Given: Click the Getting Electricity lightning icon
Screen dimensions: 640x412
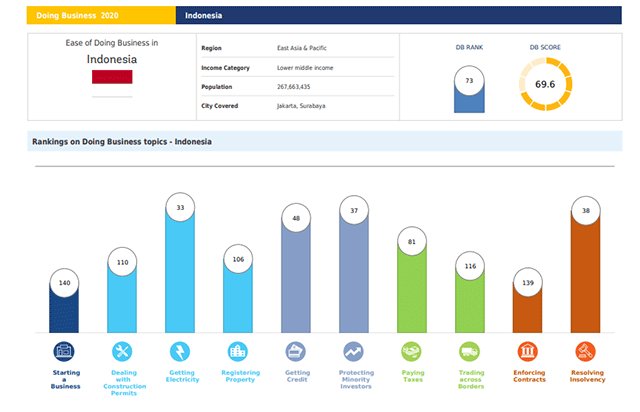Looking at the screenshot, I should 180,352.
